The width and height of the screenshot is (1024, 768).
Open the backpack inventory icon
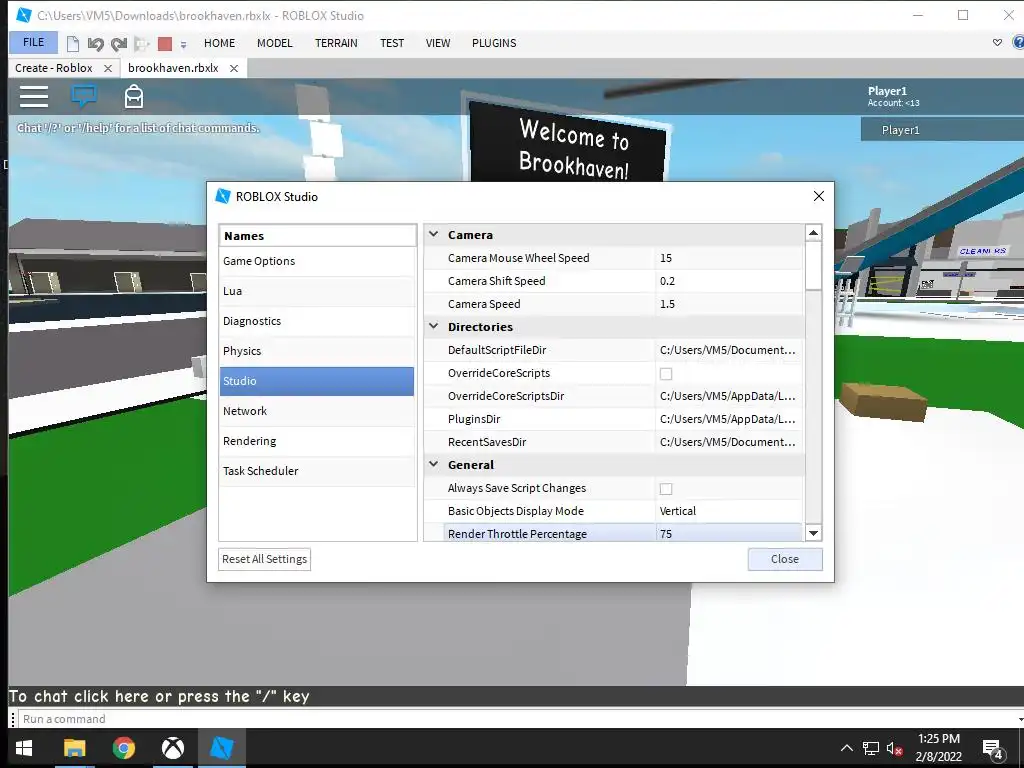pyautogui.click(x=134, y=96)
